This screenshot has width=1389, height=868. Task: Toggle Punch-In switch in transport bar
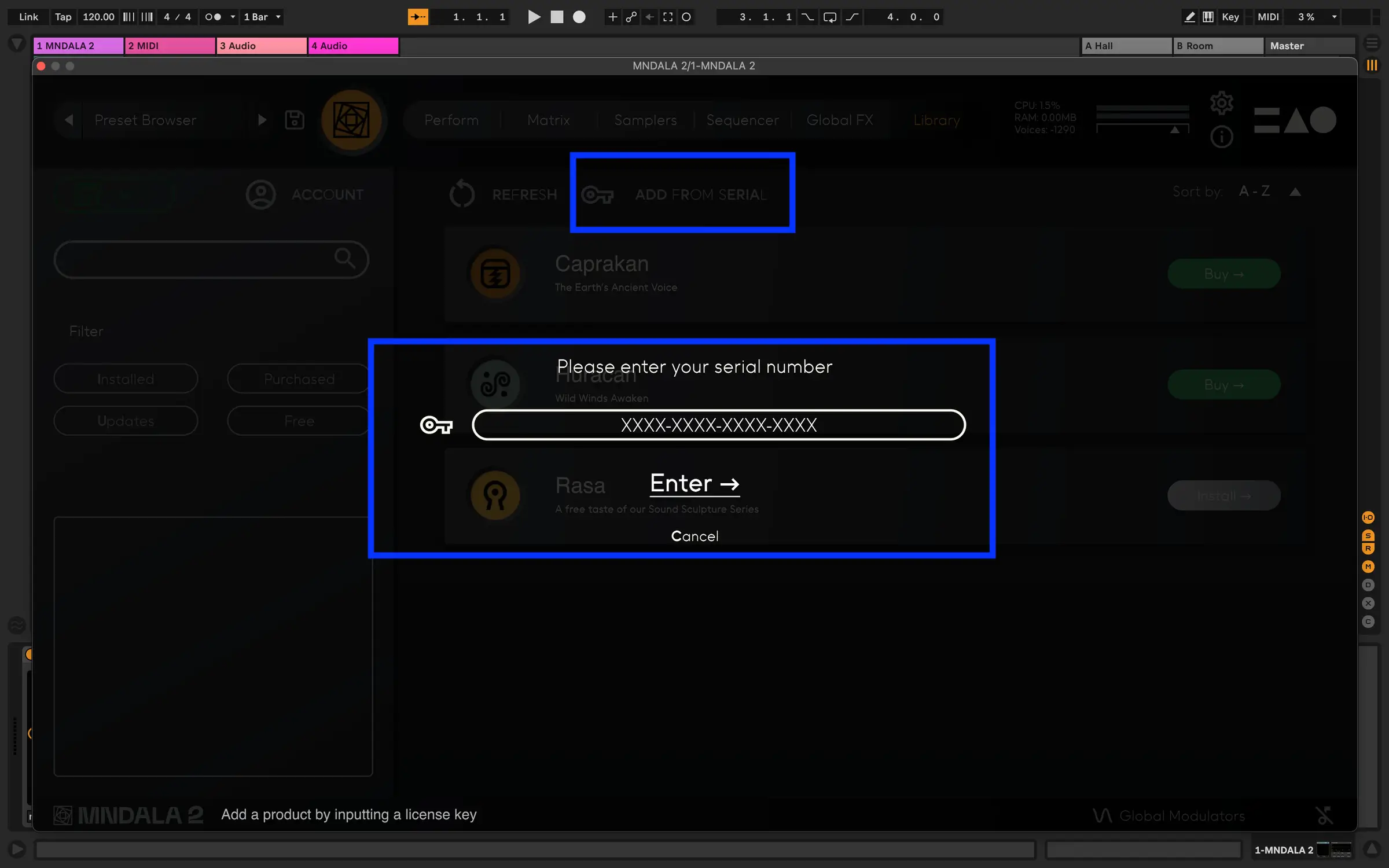pos(807,17)
